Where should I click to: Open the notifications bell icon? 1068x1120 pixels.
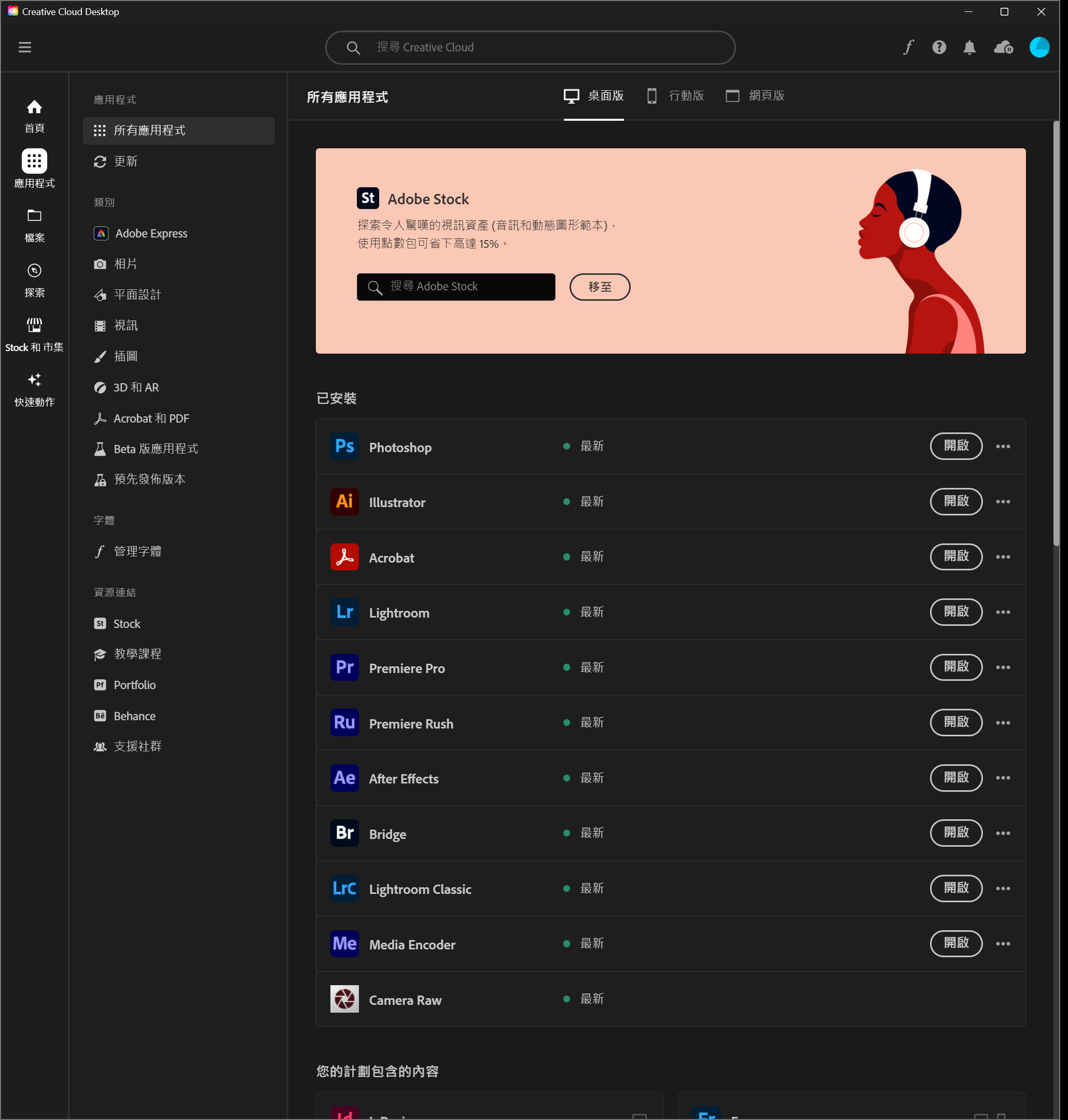(x=969, y=47)
